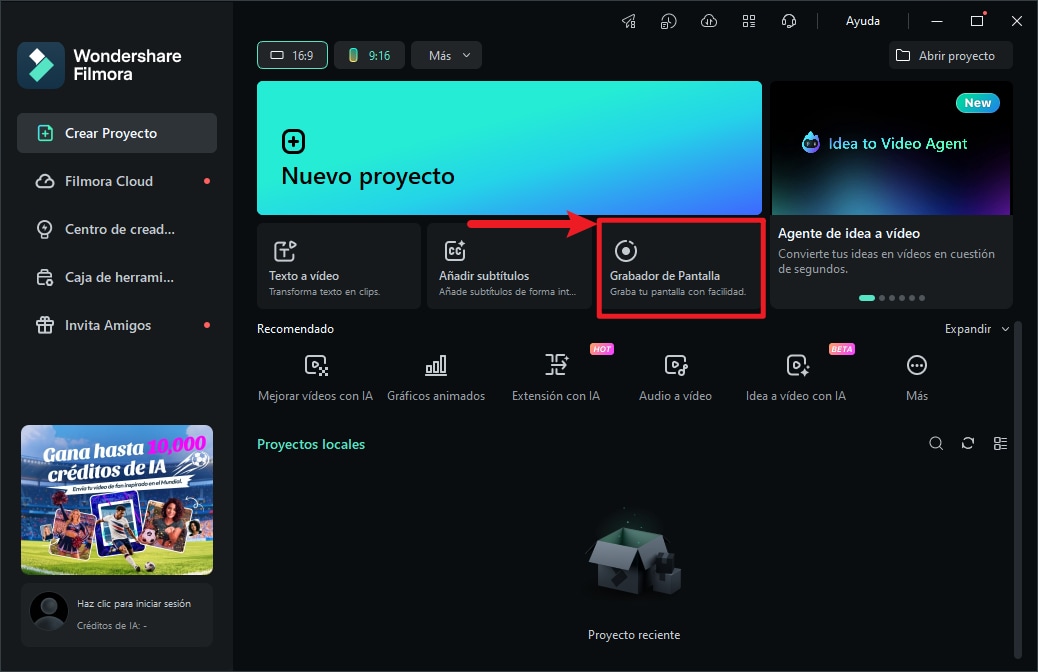Open the clock-and-document icon in title bar

pos(669,21)
